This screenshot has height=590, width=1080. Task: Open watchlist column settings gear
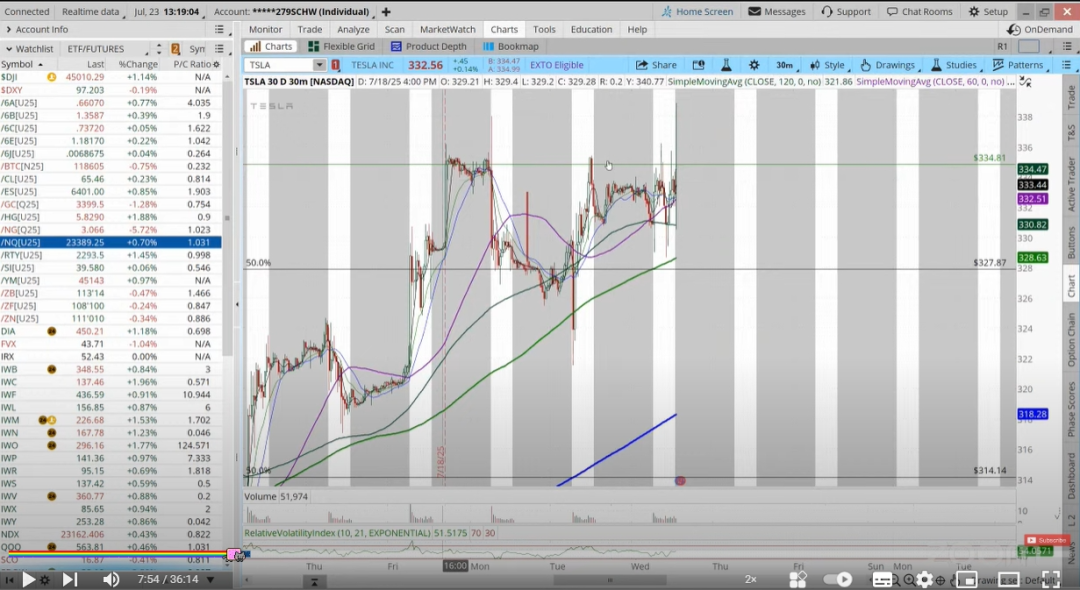tap(216, 64)
